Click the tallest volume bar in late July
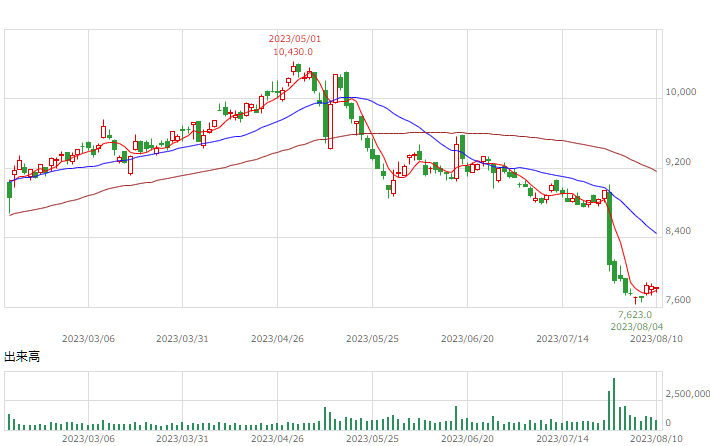 pos(614,404)
